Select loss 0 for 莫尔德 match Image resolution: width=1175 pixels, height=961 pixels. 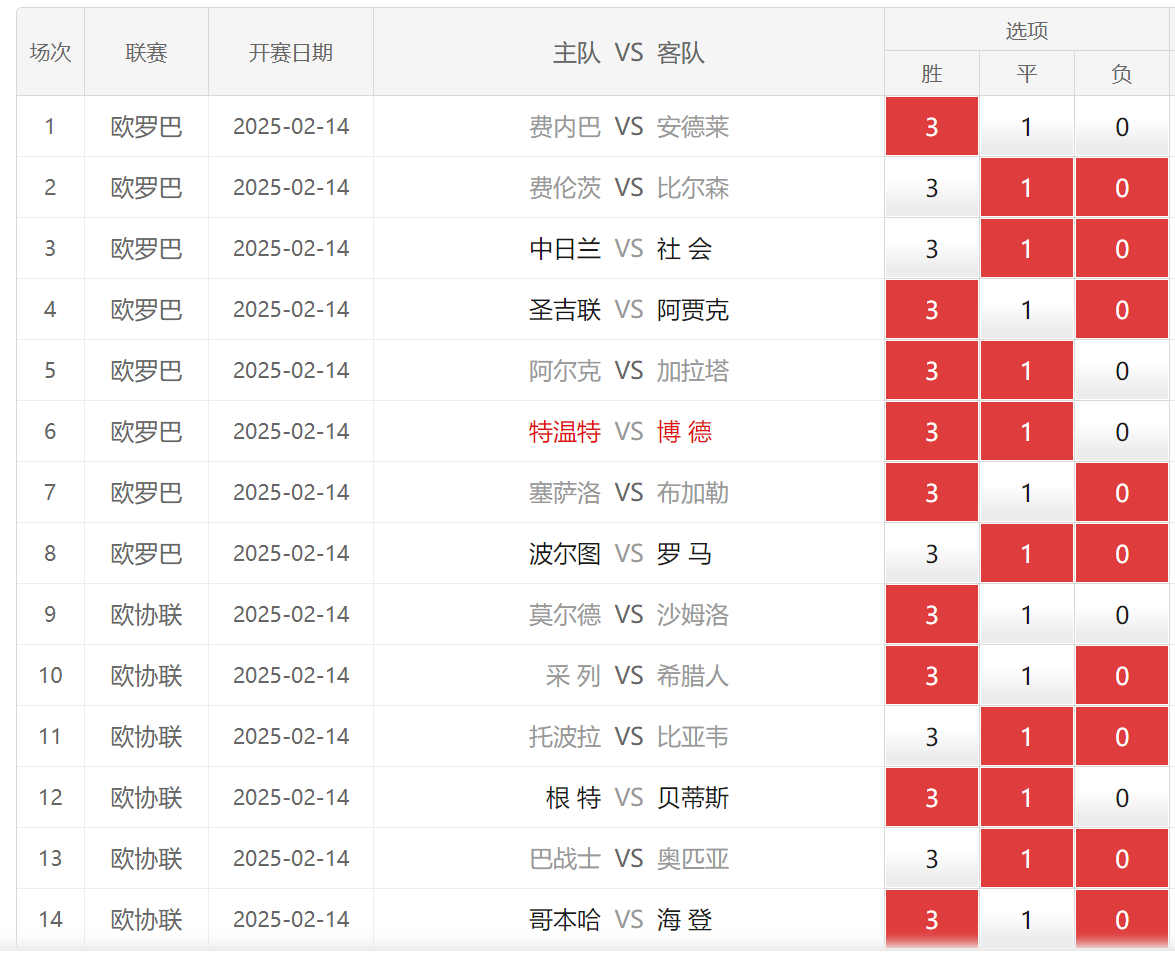click(1122, 615)
